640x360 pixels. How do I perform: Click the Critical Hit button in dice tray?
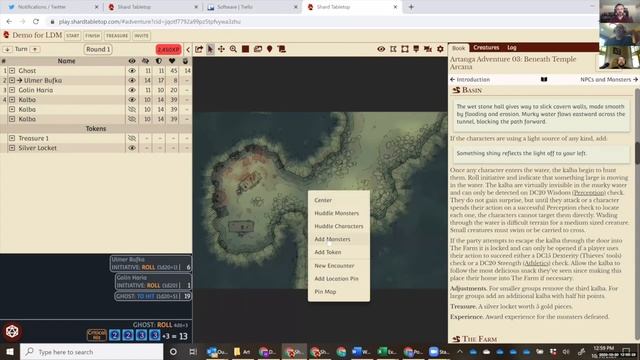pos(97,335)
